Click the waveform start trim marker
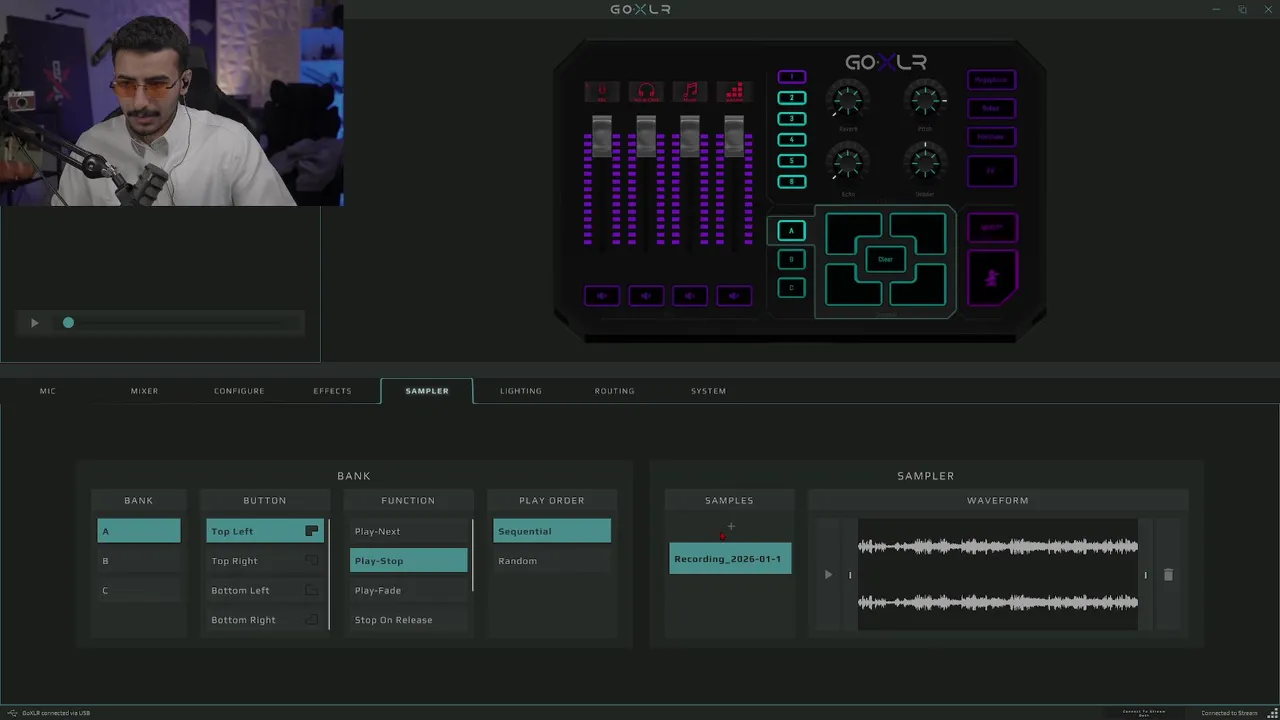The width and height of the screenshot is (1280, 720). (850, 575)
